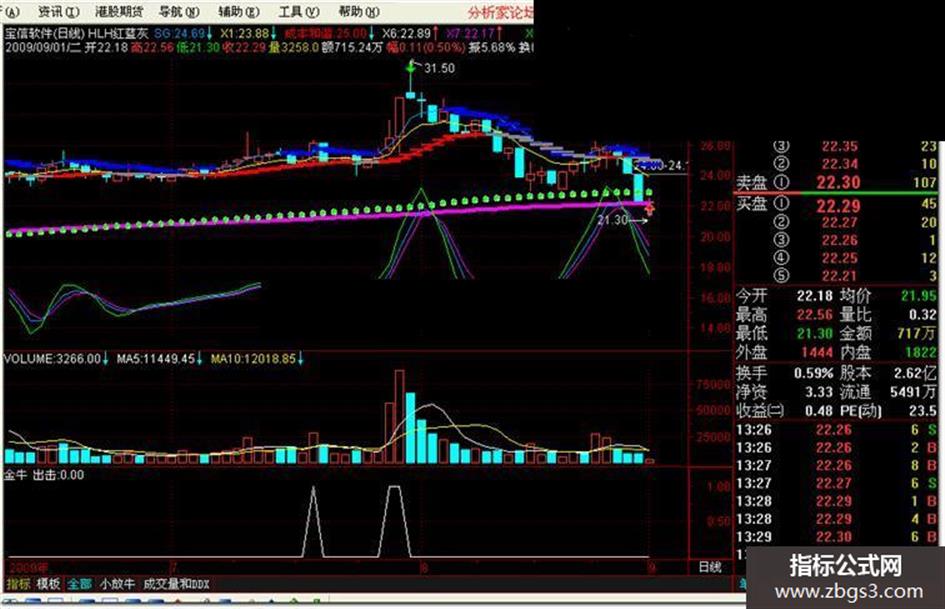Click the SG:24.69 indicator value
945x609 pixels.
coord(180,33)
